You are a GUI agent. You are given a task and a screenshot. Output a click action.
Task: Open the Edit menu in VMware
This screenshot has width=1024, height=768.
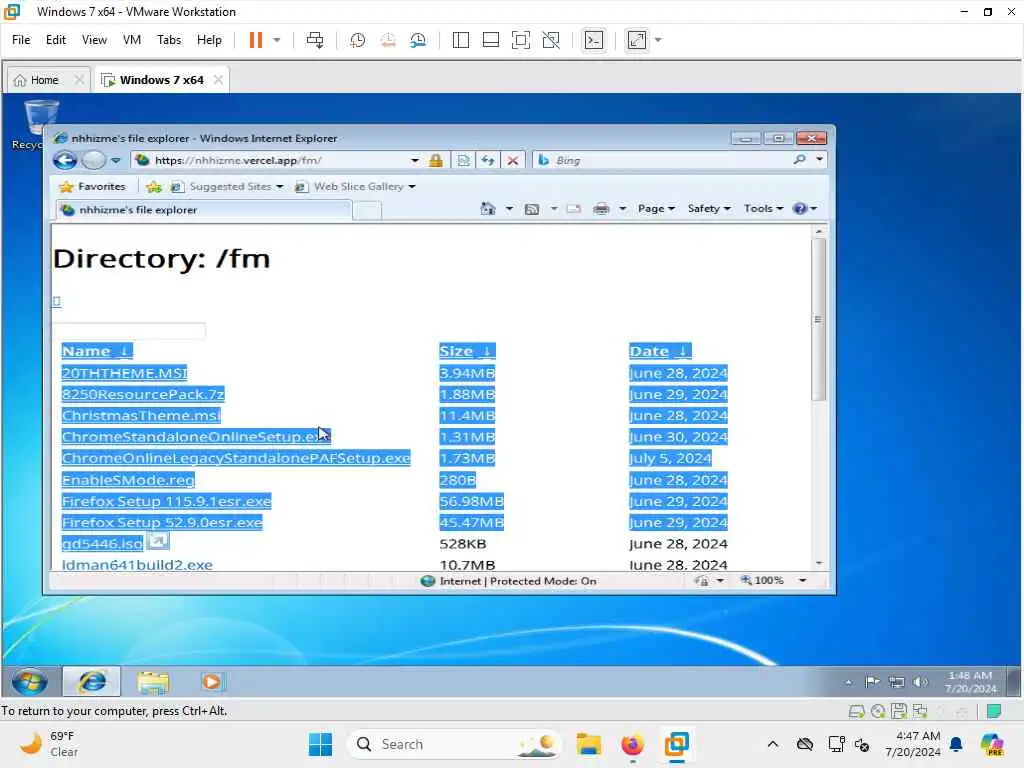point(56,40)
